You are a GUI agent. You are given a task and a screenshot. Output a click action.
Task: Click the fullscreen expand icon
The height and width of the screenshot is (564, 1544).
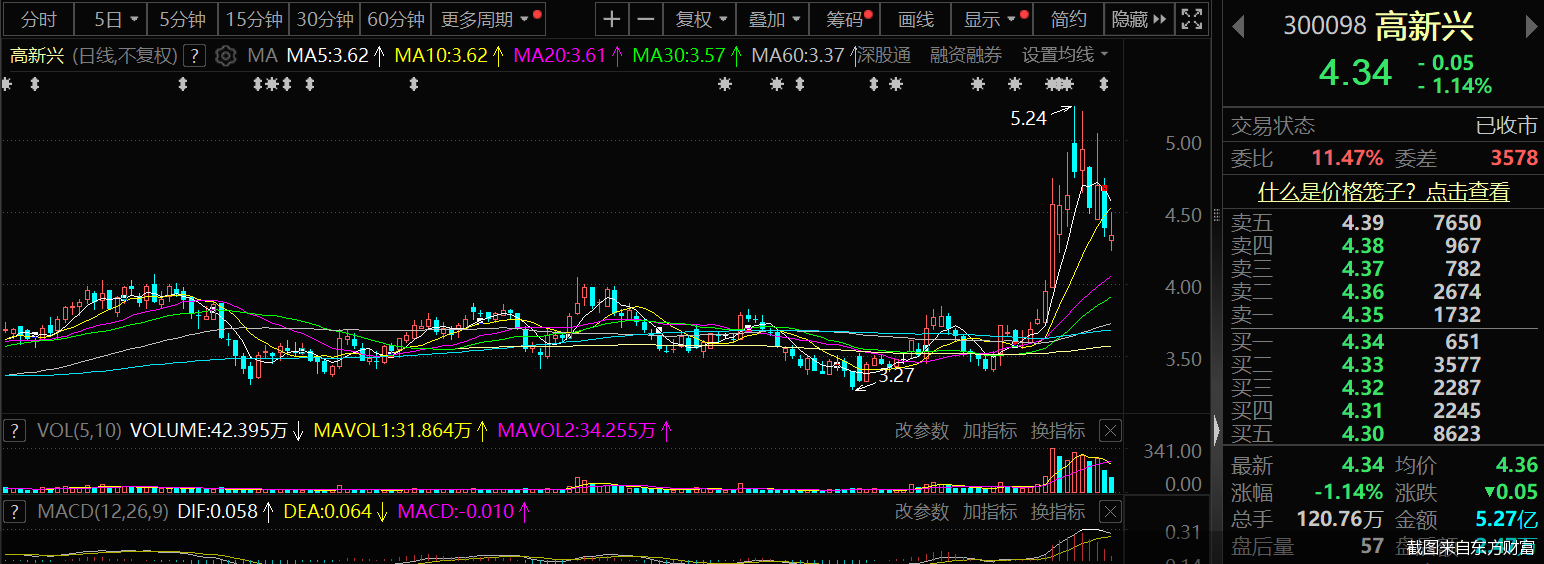tap(1191, 19)
